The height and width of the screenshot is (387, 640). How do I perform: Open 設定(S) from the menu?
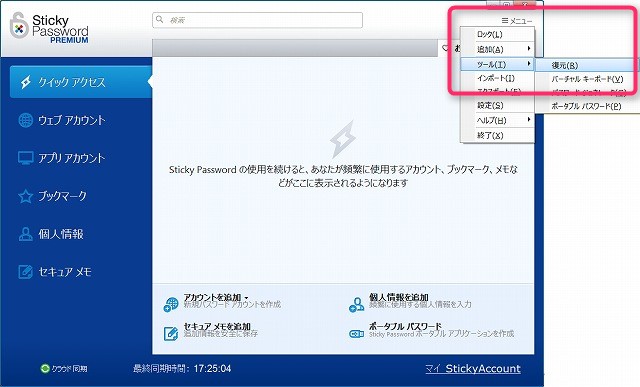(x=497, y=105)
